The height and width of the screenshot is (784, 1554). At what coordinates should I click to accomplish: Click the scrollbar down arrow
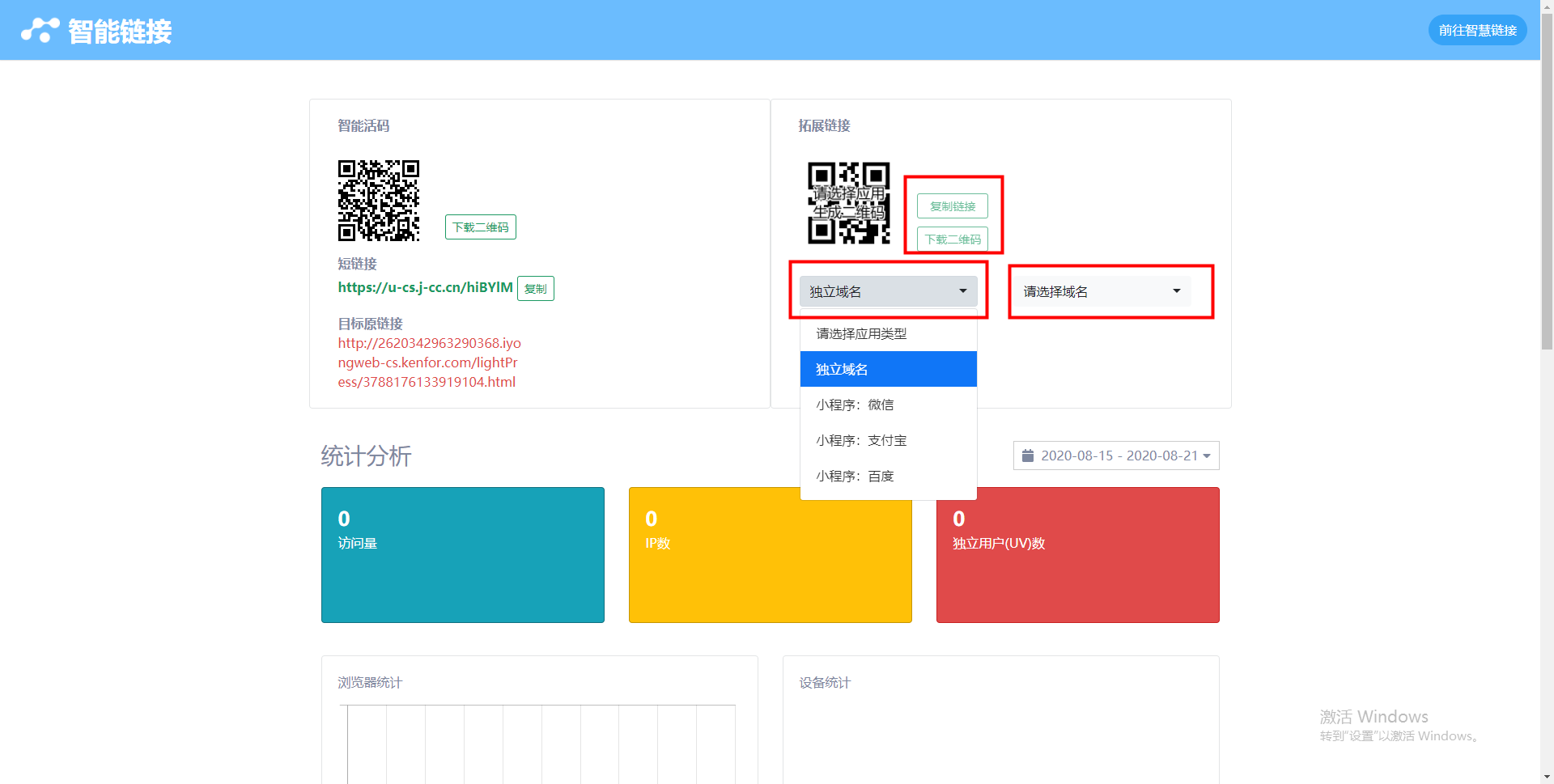(x=1547, y=777)
